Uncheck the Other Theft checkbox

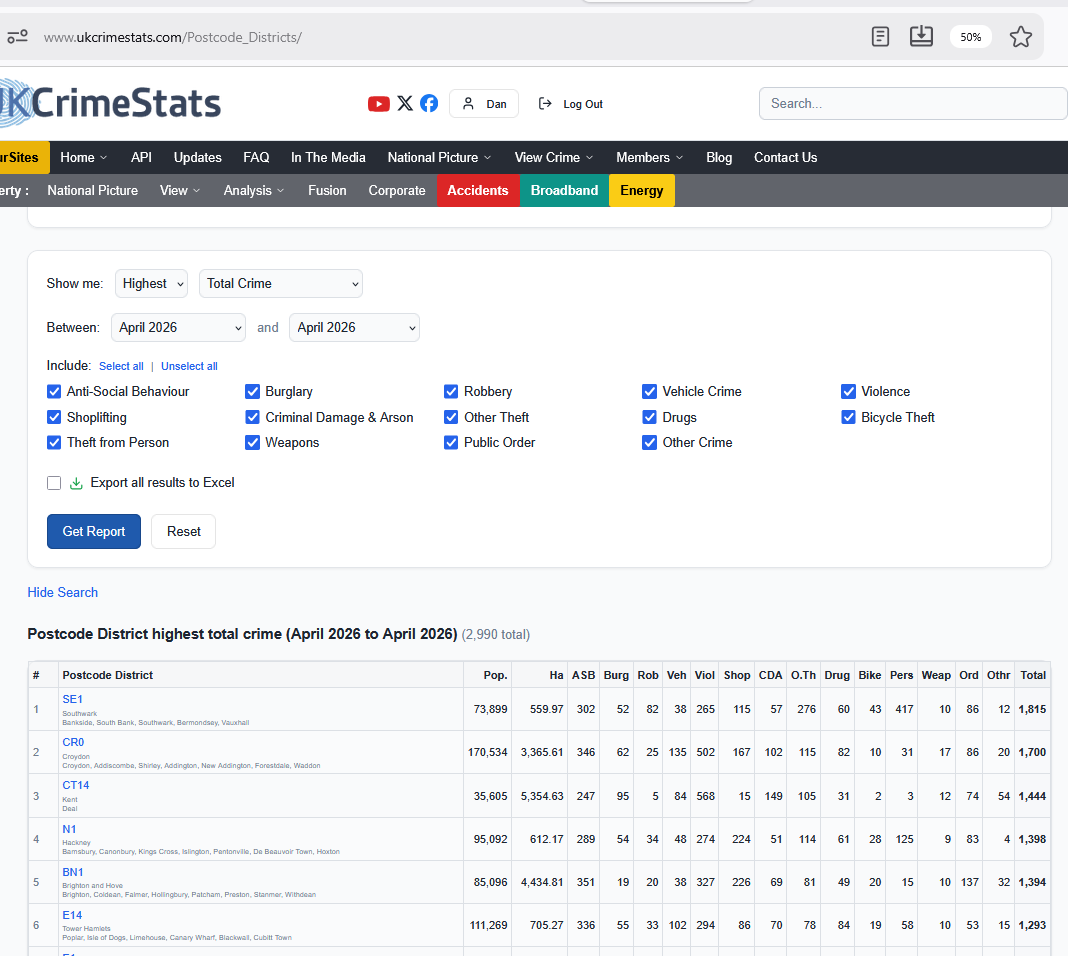(451, 417)
